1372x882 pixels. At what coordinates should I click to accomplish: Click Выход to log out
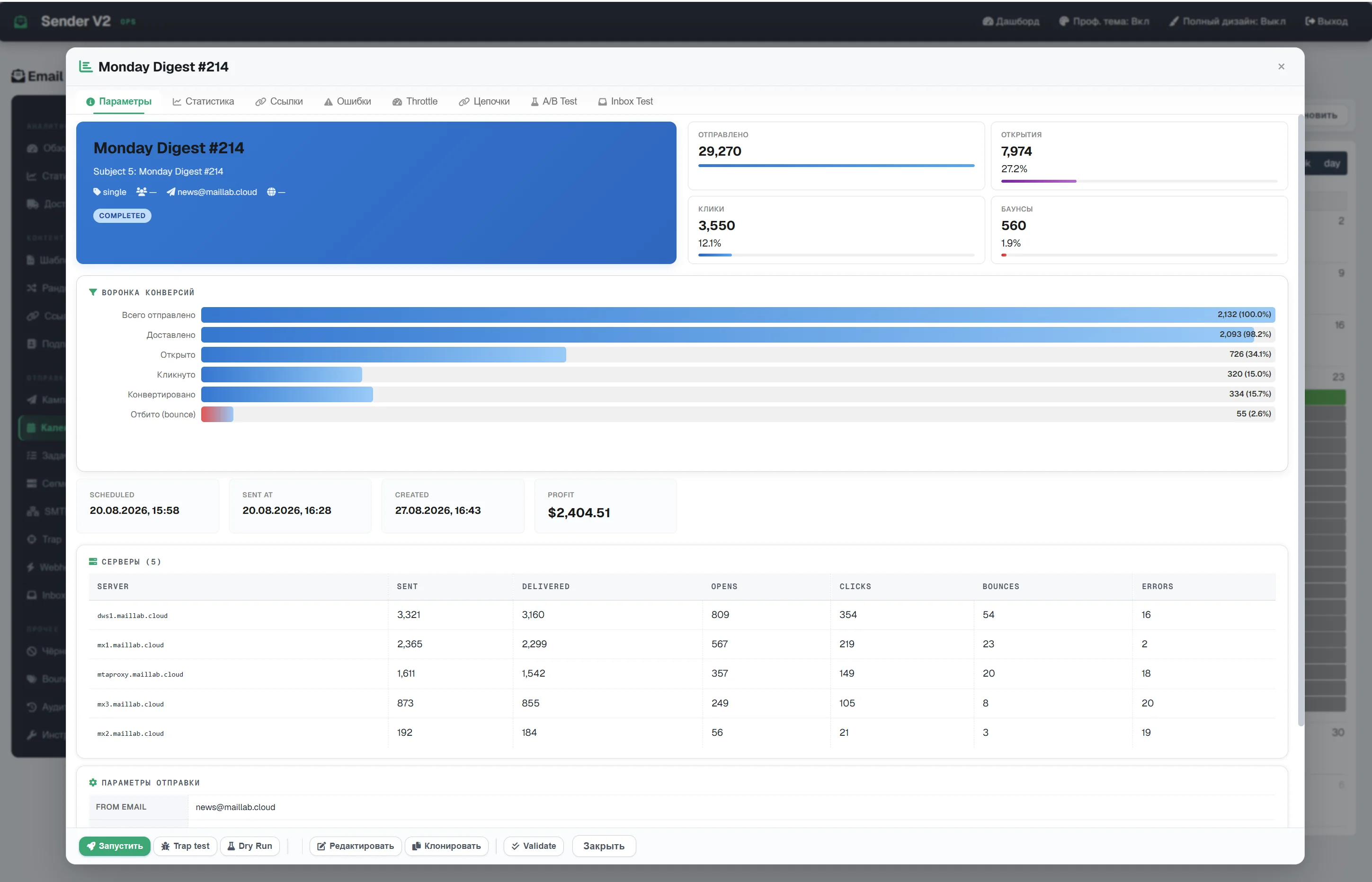[x=1326, y=21]
